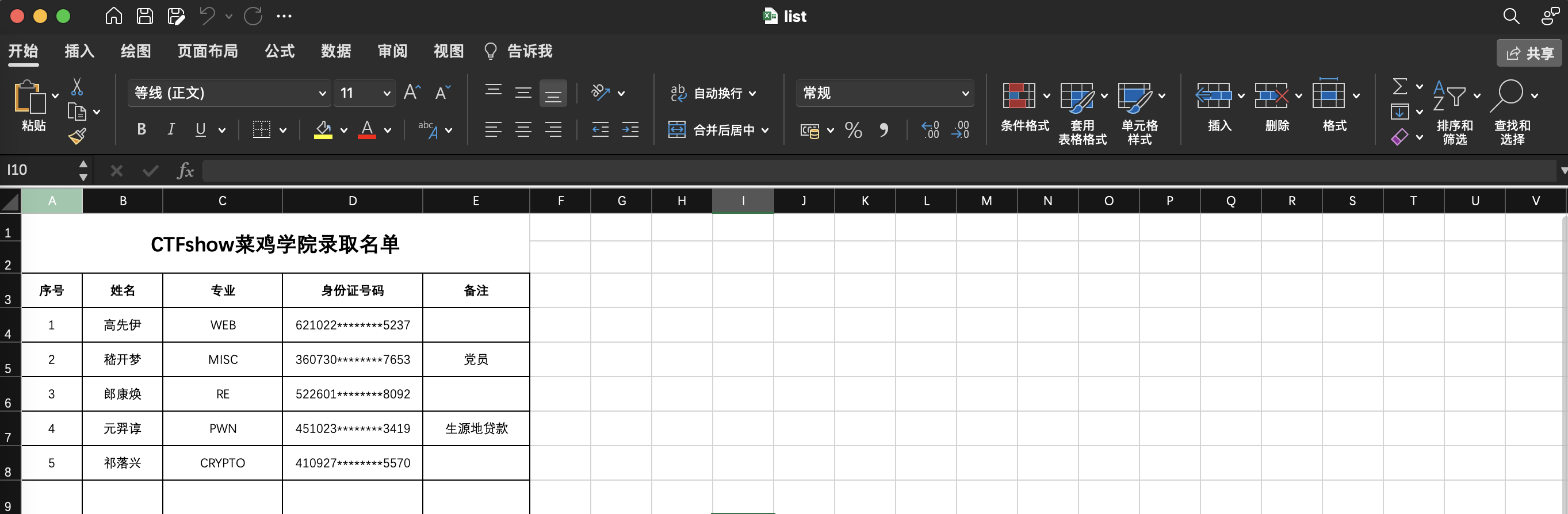Click the Insert cells (插入) button

click(1219, 107)
